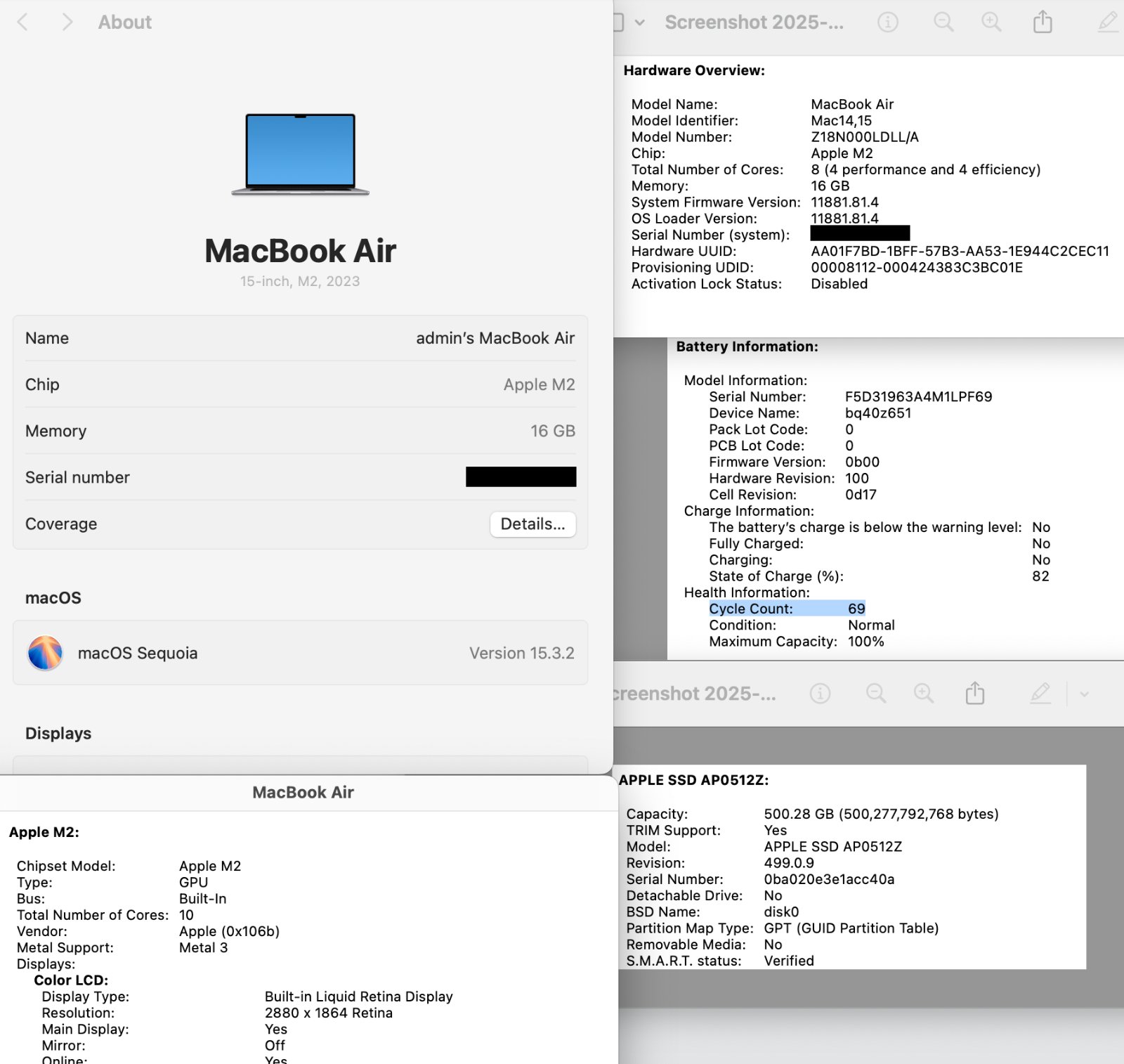This screenshot has width=1124, height=1064.
Task: Click the lower Preview window title creenshot 2025-...
Action: pos(695,694)
